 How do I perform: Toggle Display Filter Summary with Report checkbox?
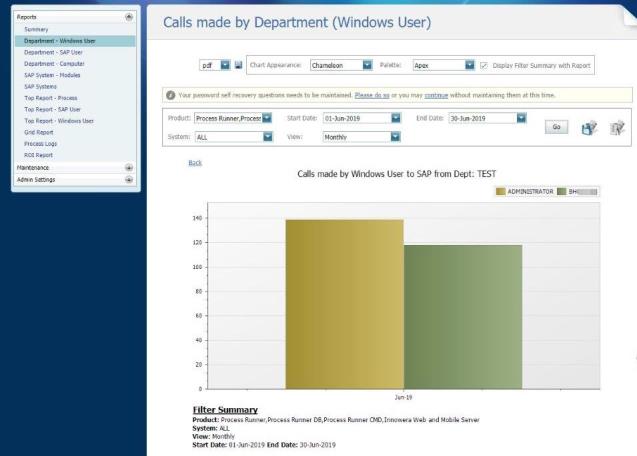tap(483, 65)
